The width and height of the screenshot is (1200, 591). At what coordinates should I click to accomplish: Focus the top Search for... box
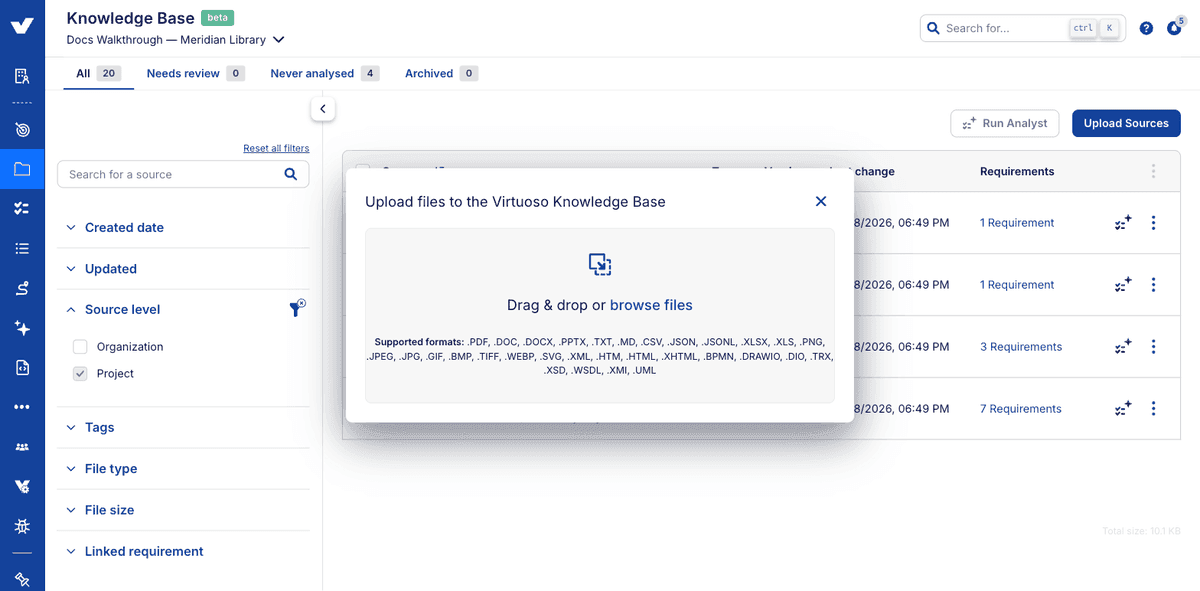tap(1022, 28)
